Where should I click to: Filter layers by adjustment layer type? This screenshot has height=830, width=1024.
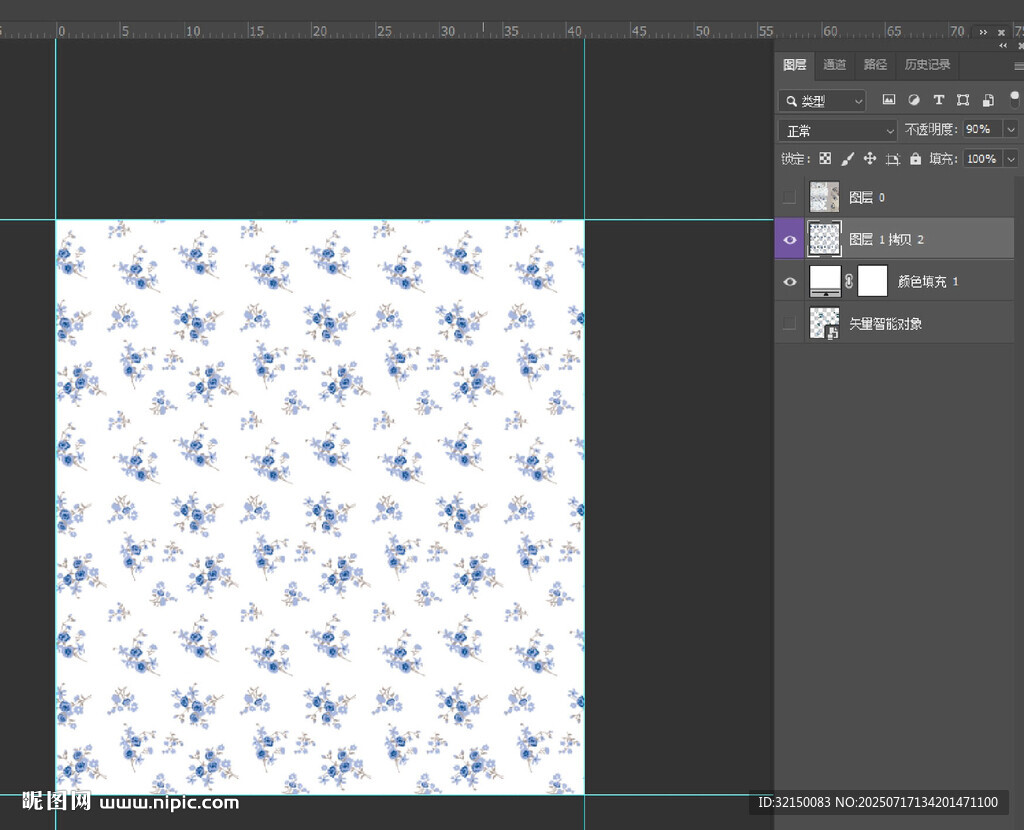pyautogui.click(x=913, y=100)
